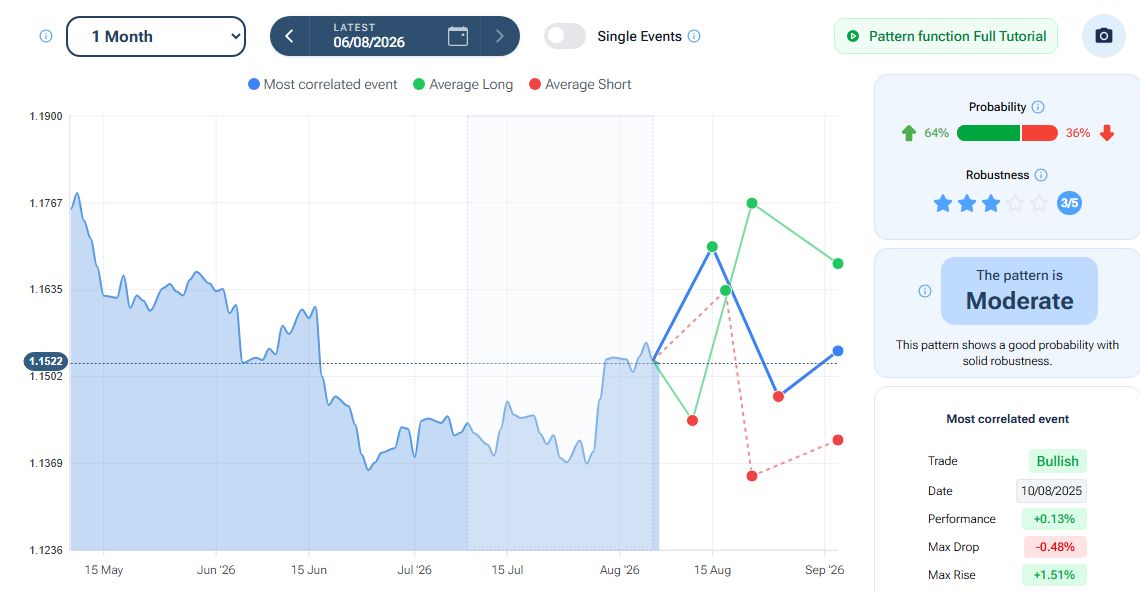Image resolution: width=1140 pixels, height=591 pixels.
Task: Open the calendar date picker icon
Action: tap(458, 36)
